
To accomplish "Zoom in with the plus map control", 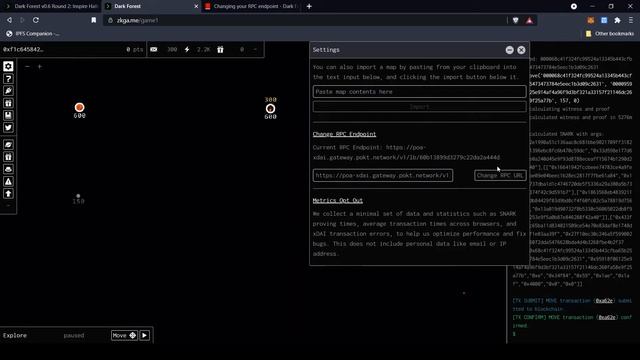I will click(40, 66).
